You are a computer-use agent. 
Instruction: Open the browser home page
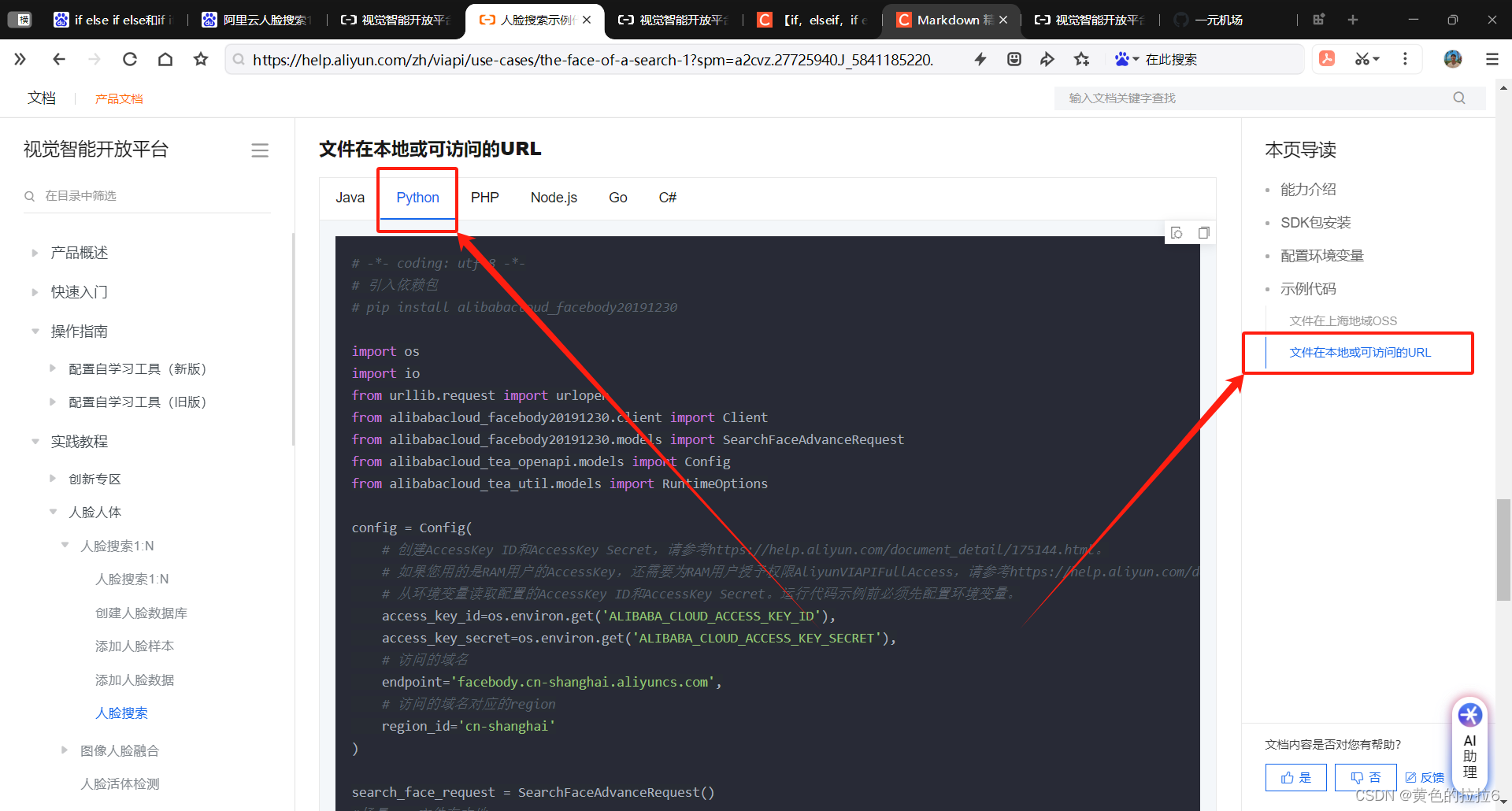tap(165, 59)
